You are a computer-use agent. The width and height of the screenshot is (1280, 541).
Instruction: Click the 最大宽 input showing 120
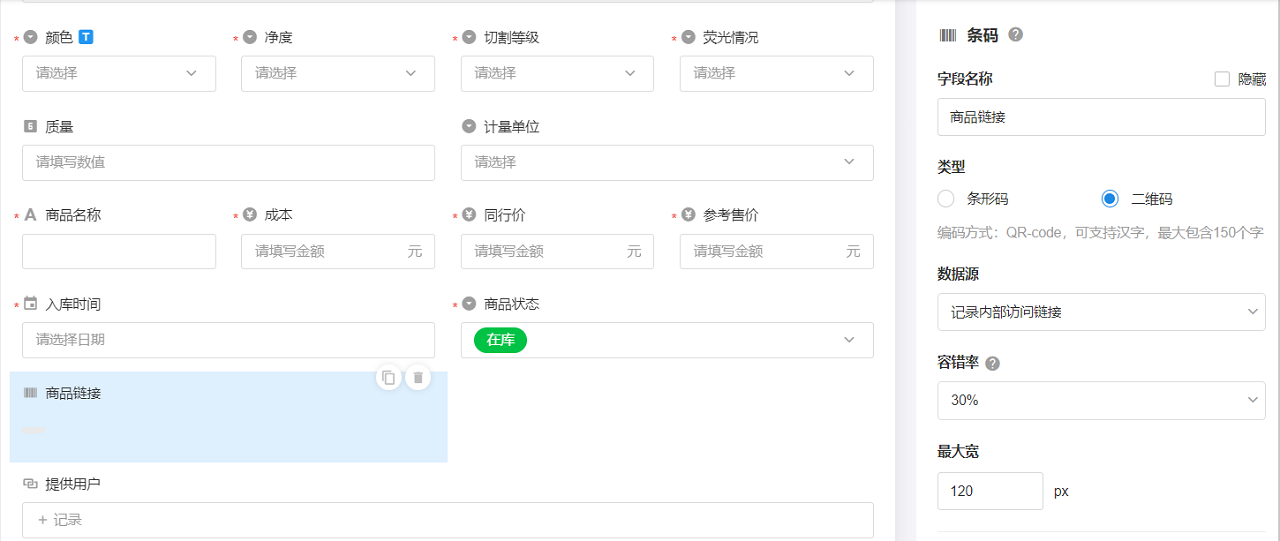[990, 491]
